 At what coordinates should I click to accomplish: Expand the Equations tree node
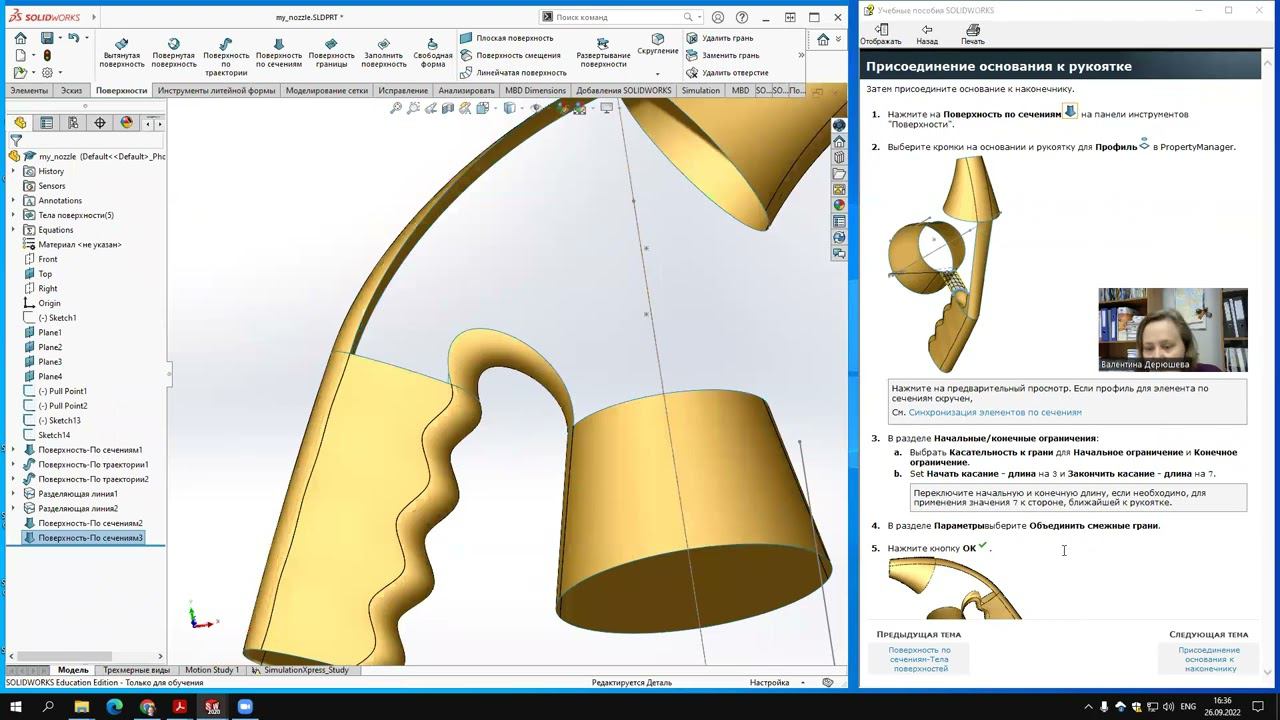pos(14,230)
